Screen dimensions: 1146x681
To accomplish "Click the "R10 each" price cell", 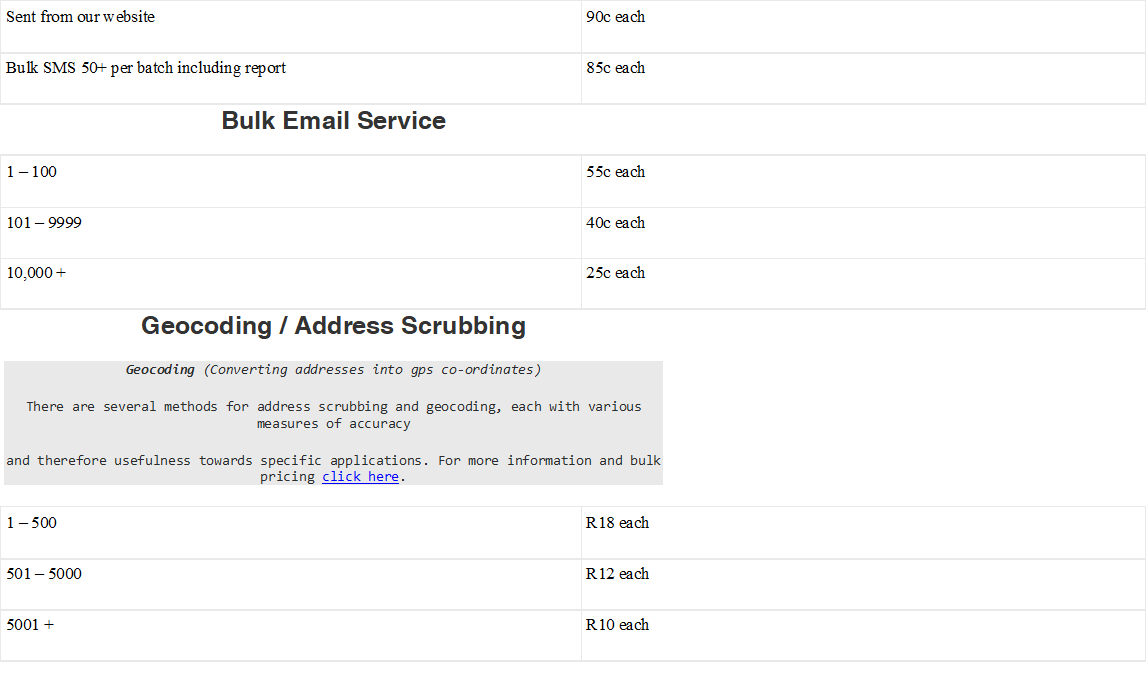I will pos(618,625).
